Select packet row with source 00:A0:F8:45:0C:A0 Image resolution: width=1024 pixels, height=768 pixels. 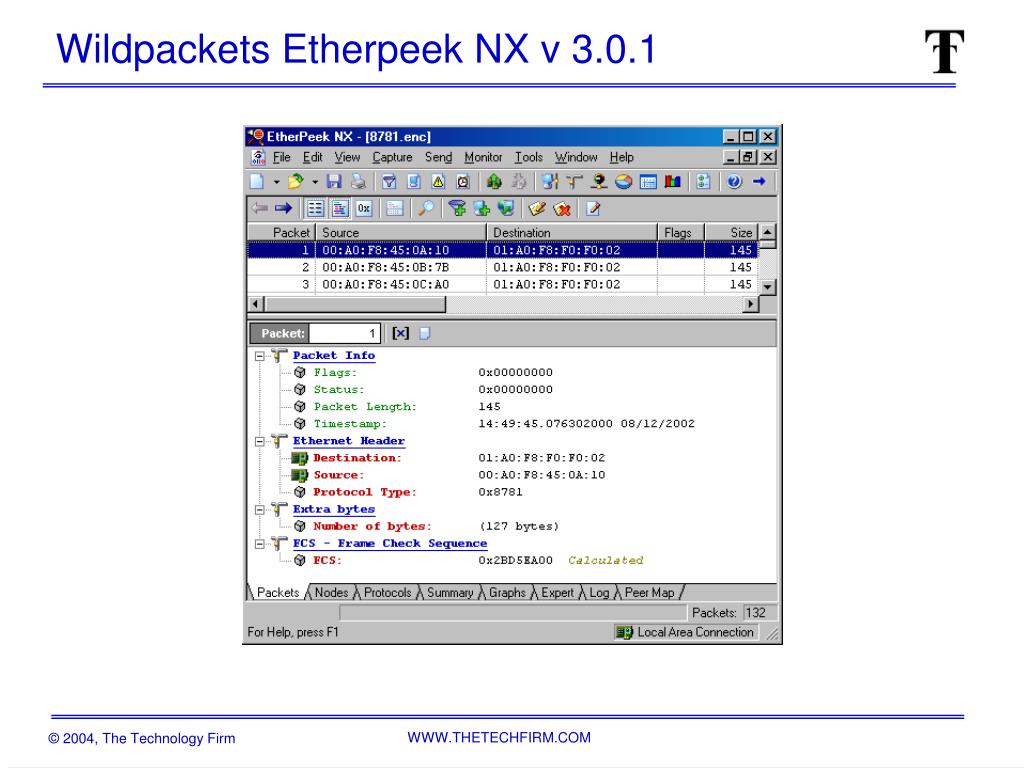(503, 284)
